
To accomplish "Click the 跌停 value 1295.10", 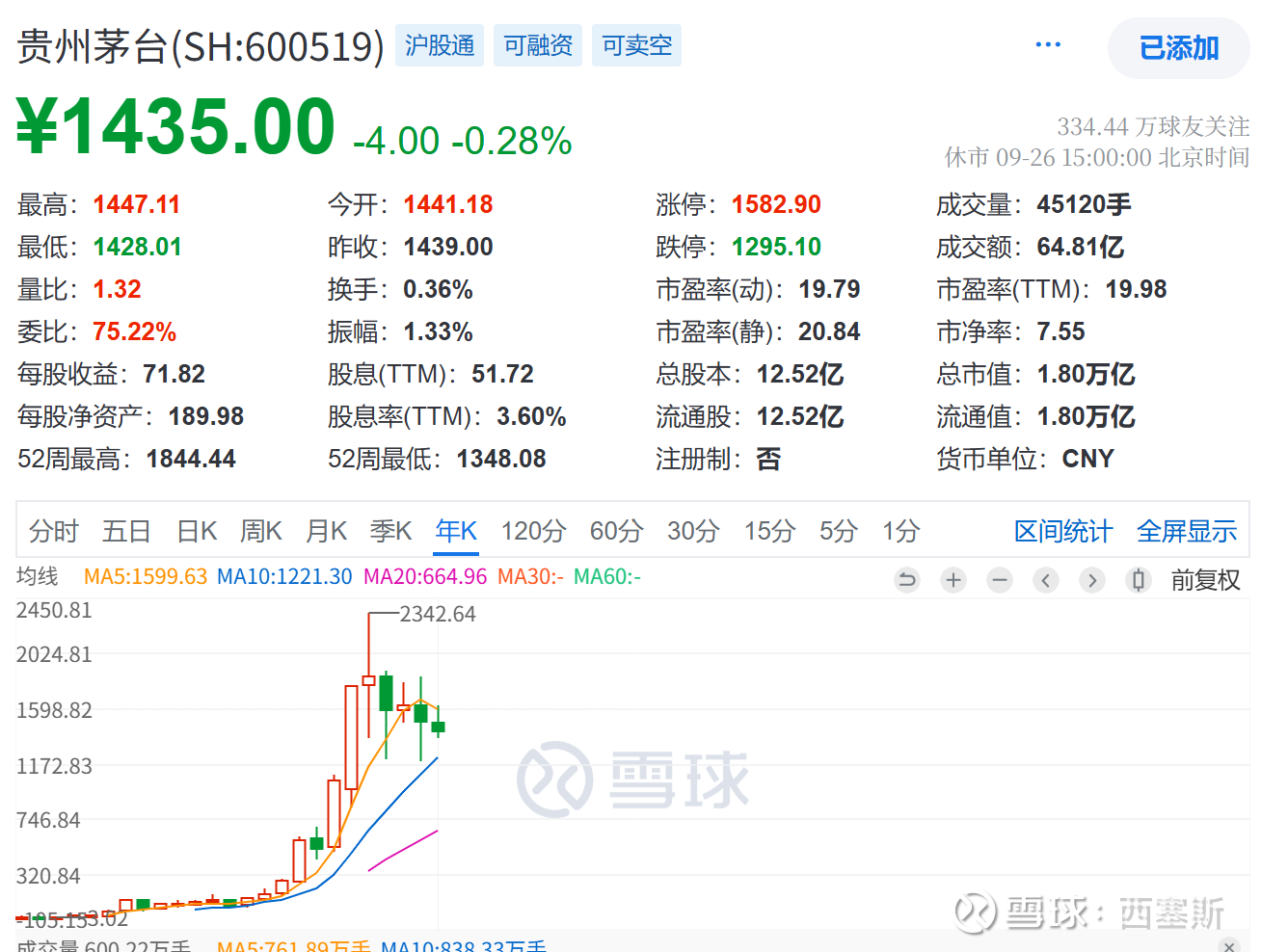I will click(x=776, y=247).
